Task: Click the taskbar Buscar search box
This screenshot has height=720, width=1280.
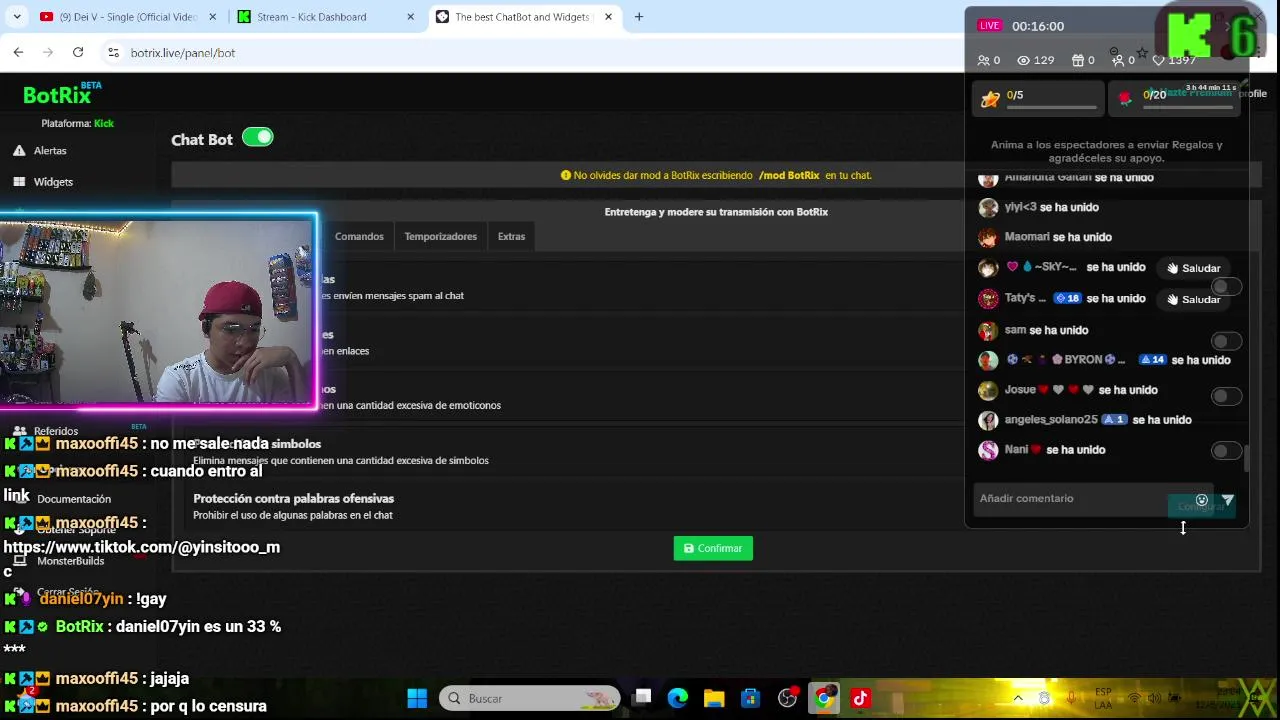Action: tap(530, 698)
